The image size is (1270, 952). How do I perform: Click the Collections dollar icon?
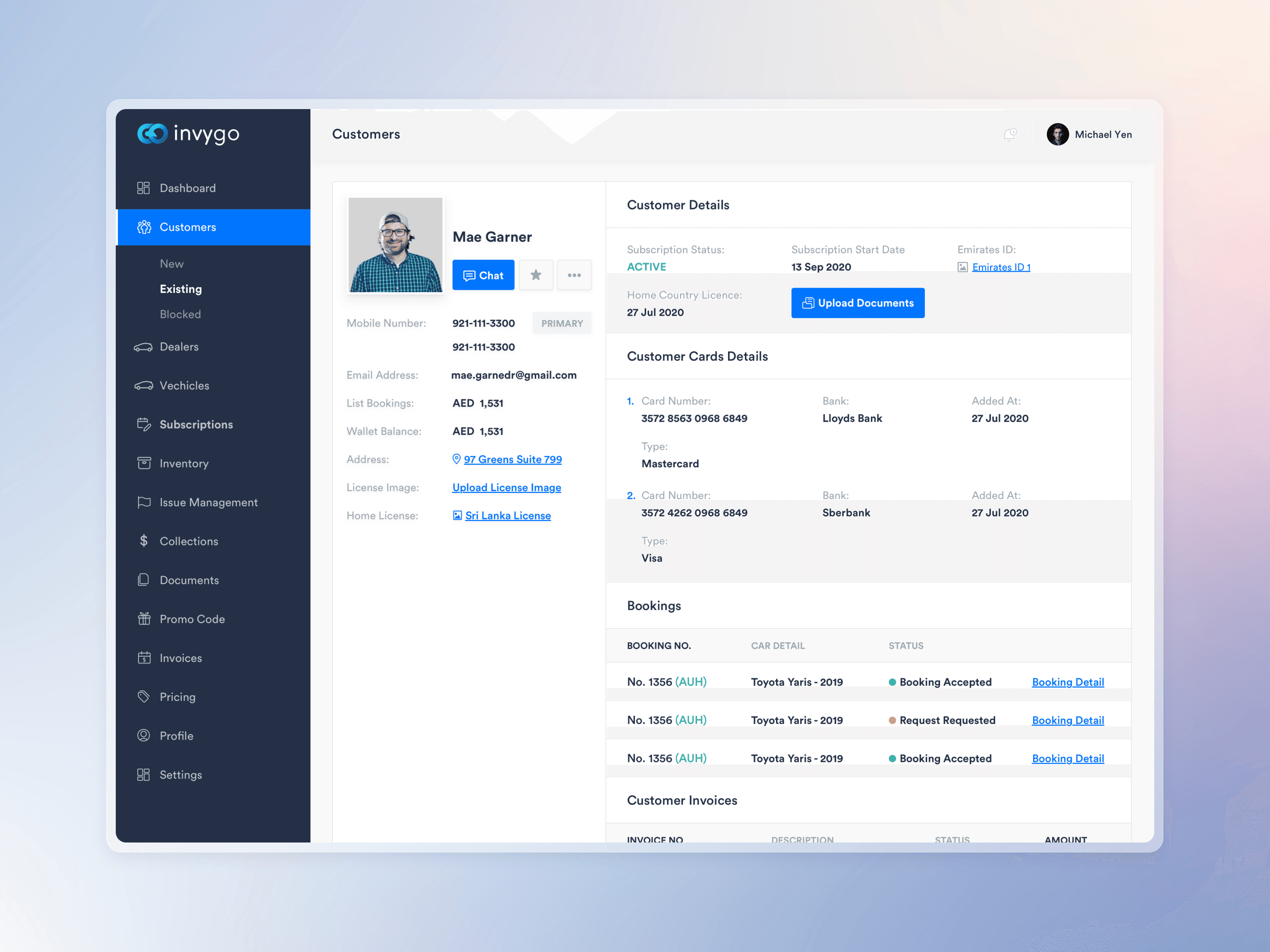pyautogui.click(x=143, y=540)
